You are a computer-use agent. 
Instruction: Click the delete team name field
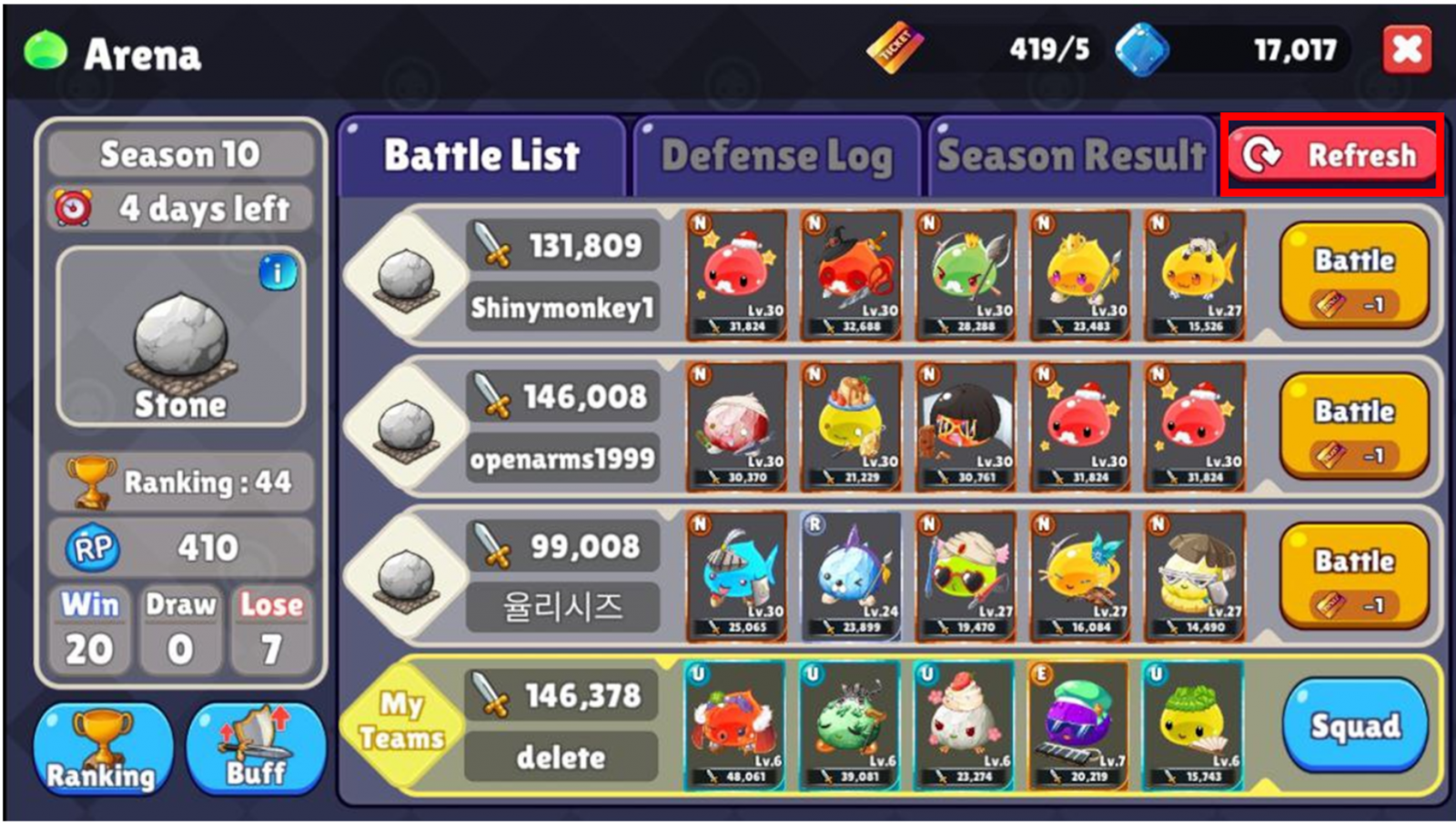click(x=561, y=757)
